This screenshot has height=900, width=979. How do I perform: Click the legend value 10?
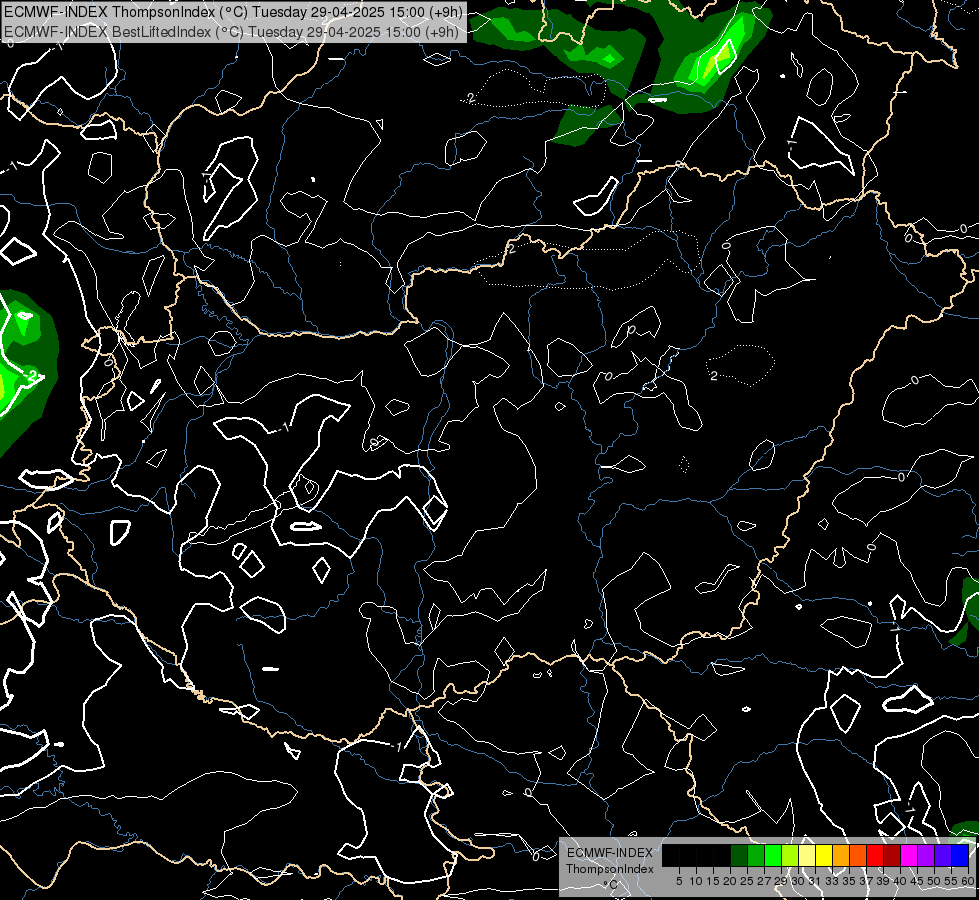[x=696, y=881]
